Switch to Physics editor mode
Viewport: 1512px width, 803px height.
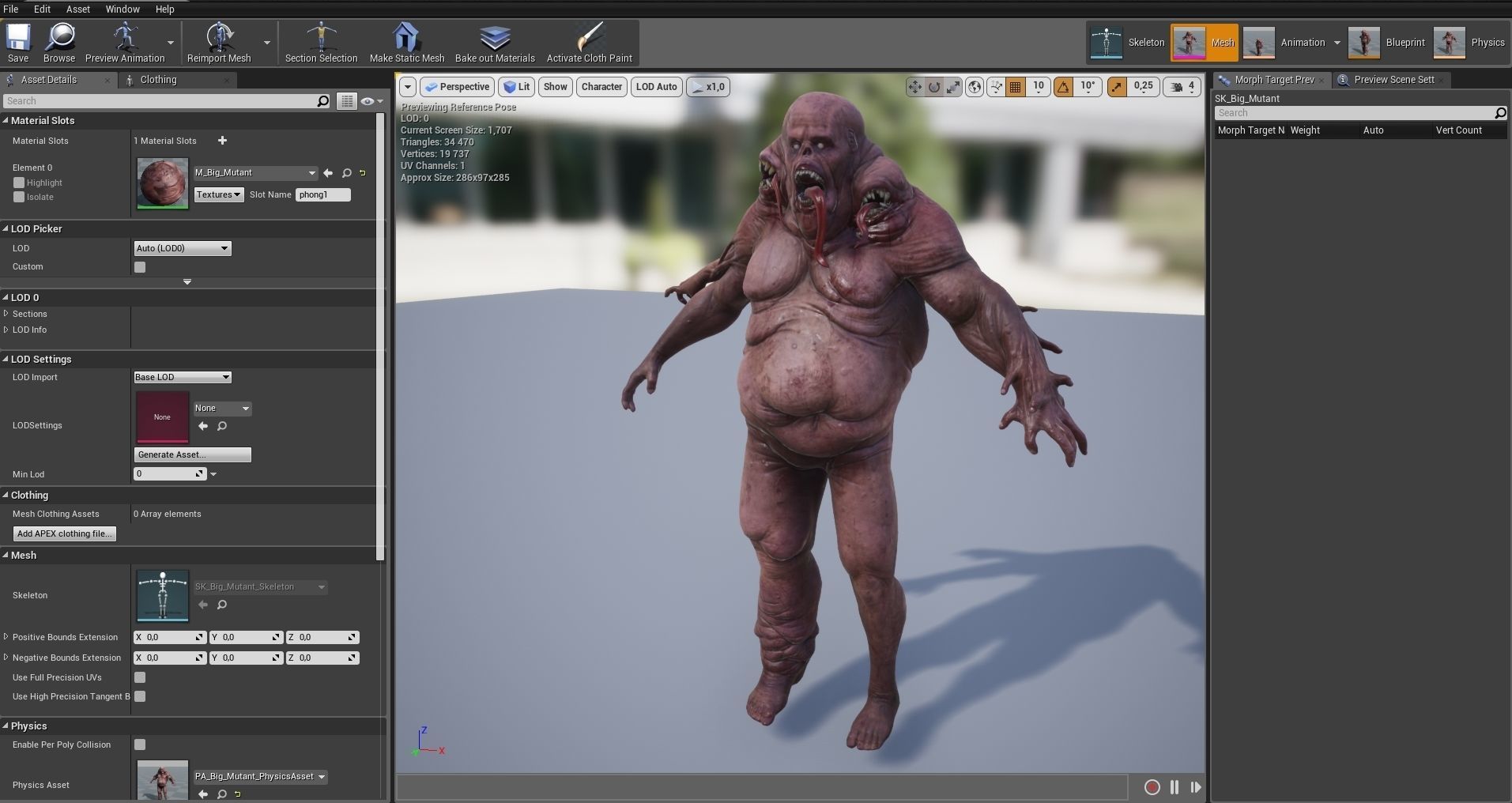(x=1469, y=43)
